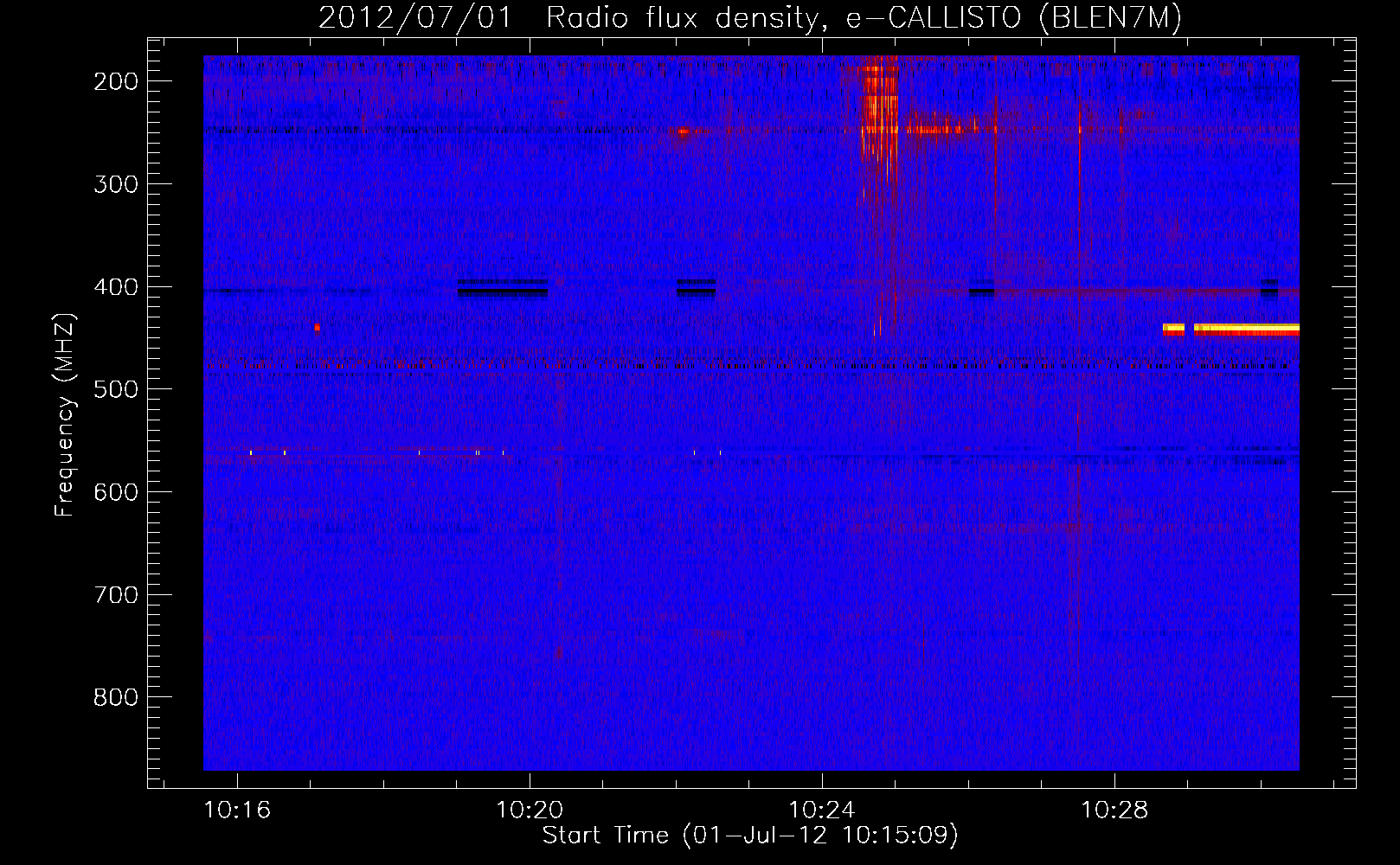
Task: Click the 10:24 time tick label
Action: point(822,811)
